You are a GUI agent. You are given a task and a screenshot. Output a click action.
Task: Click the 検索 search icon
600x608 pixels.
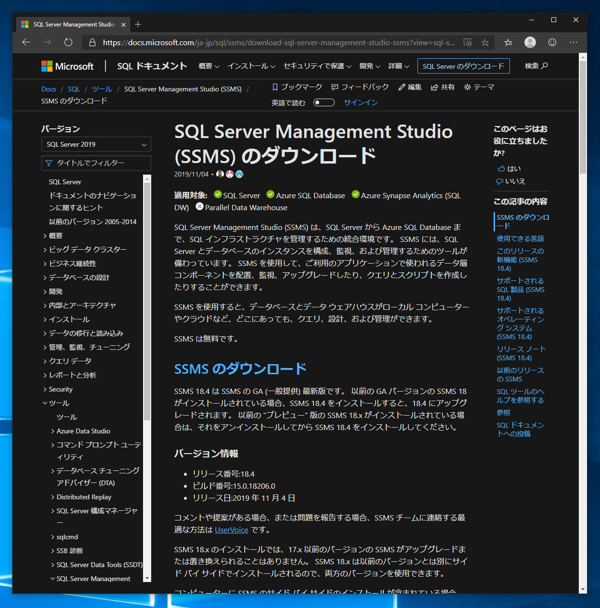pos(536,66)
